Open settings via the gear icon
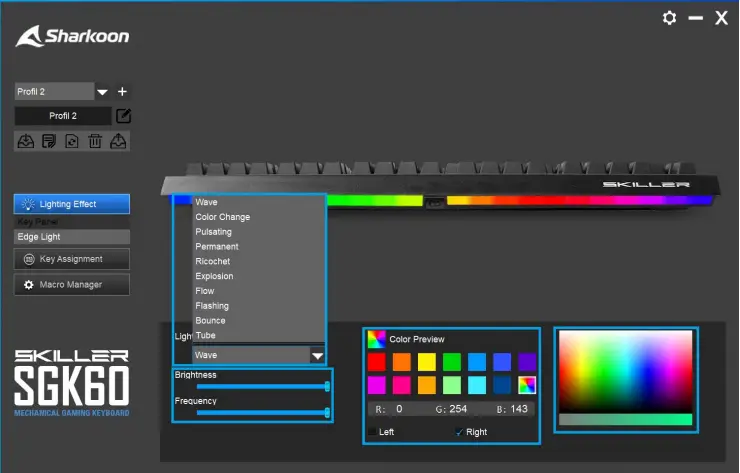Screen dimensions: 740x473 (x=670, y=18)
